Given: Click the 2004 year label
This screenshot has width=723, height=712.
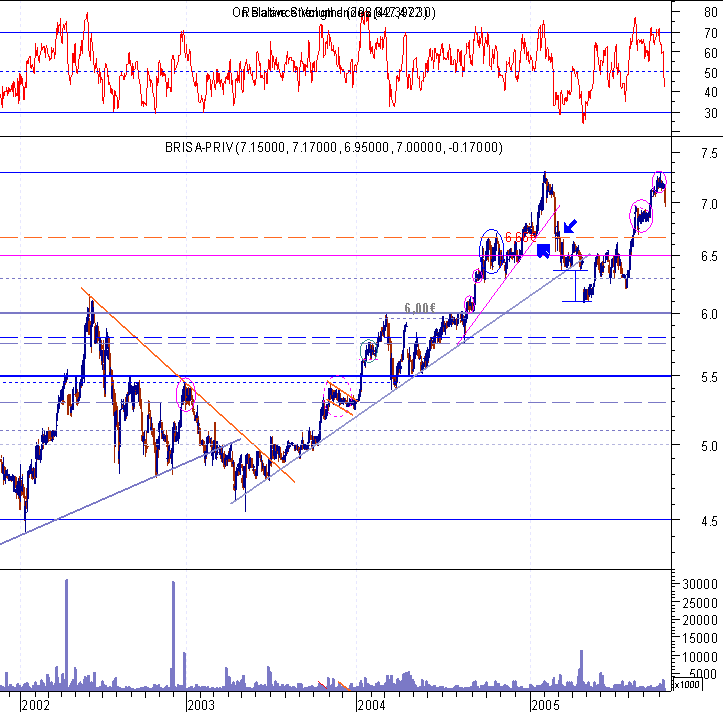Looking at the screenshot, I should (371, 705).
